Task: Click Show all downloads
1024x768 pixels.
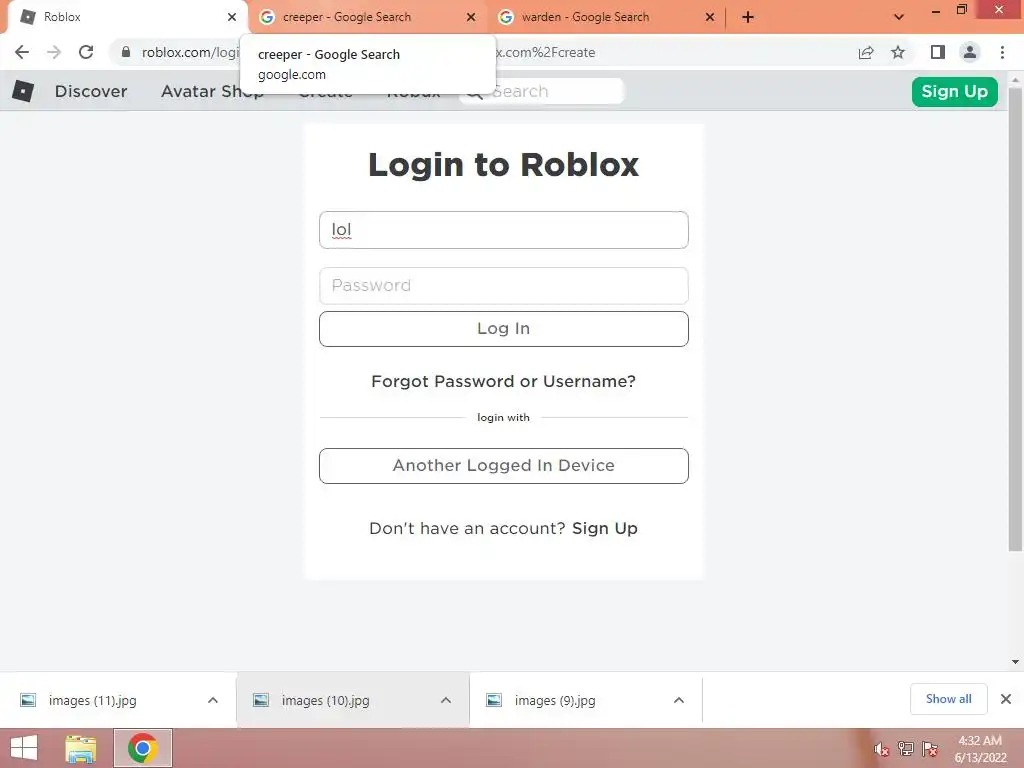Action: tap(948, 699)
